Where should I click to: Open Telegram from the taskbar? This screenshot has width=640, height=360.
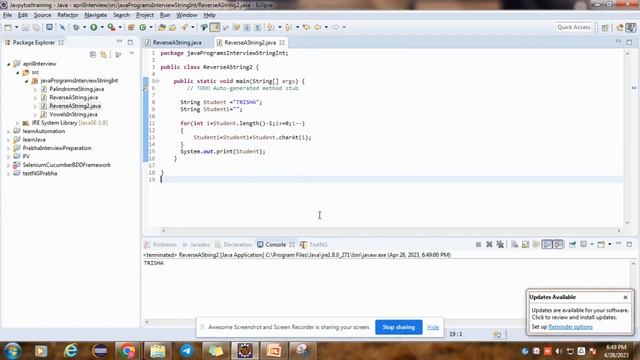click(x=187, y=351)
